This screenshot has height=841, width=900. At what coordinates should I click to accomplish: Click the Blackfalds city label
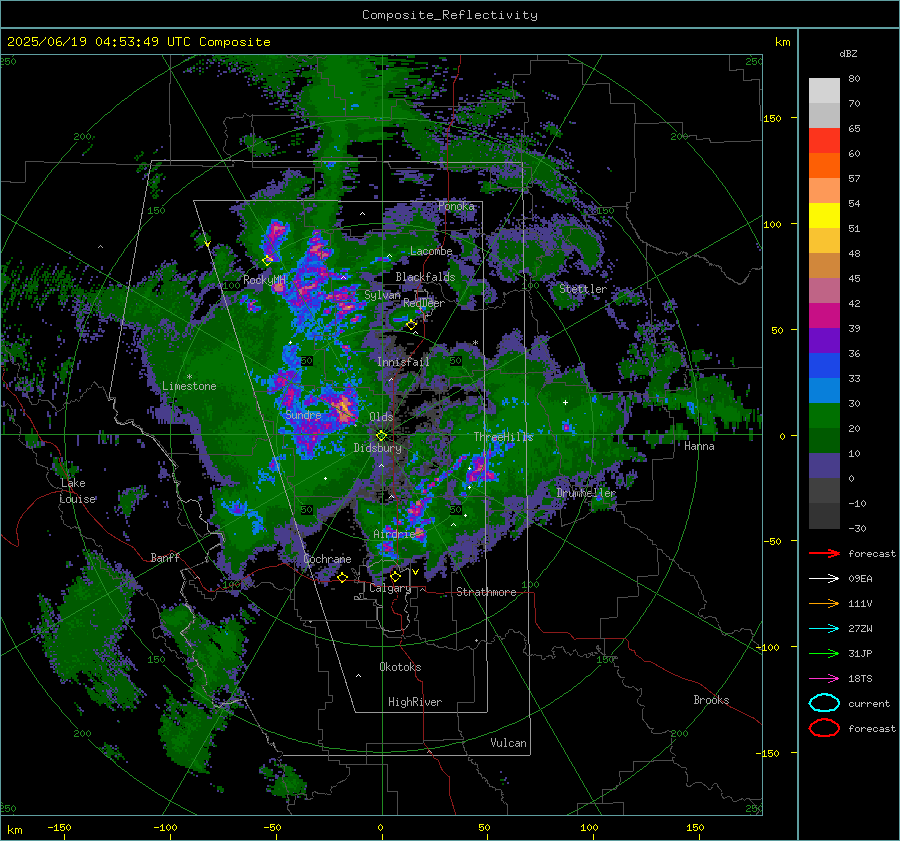point(425,277)
